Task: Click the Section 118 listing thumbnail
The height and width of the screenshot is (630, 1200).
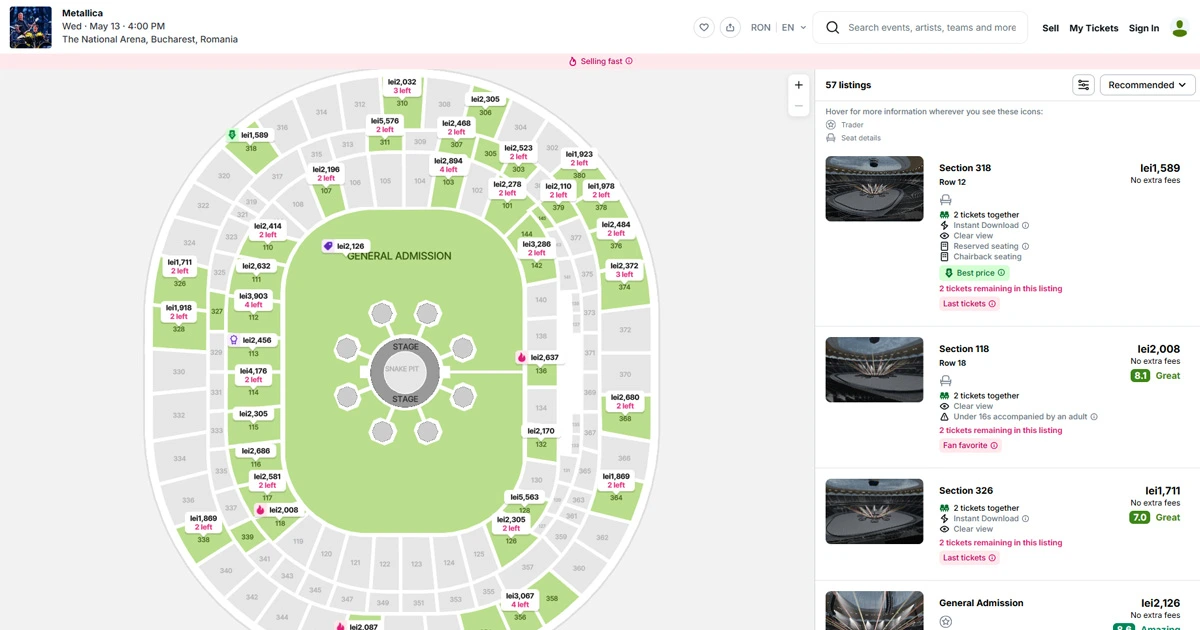Action: click(874, 369)
